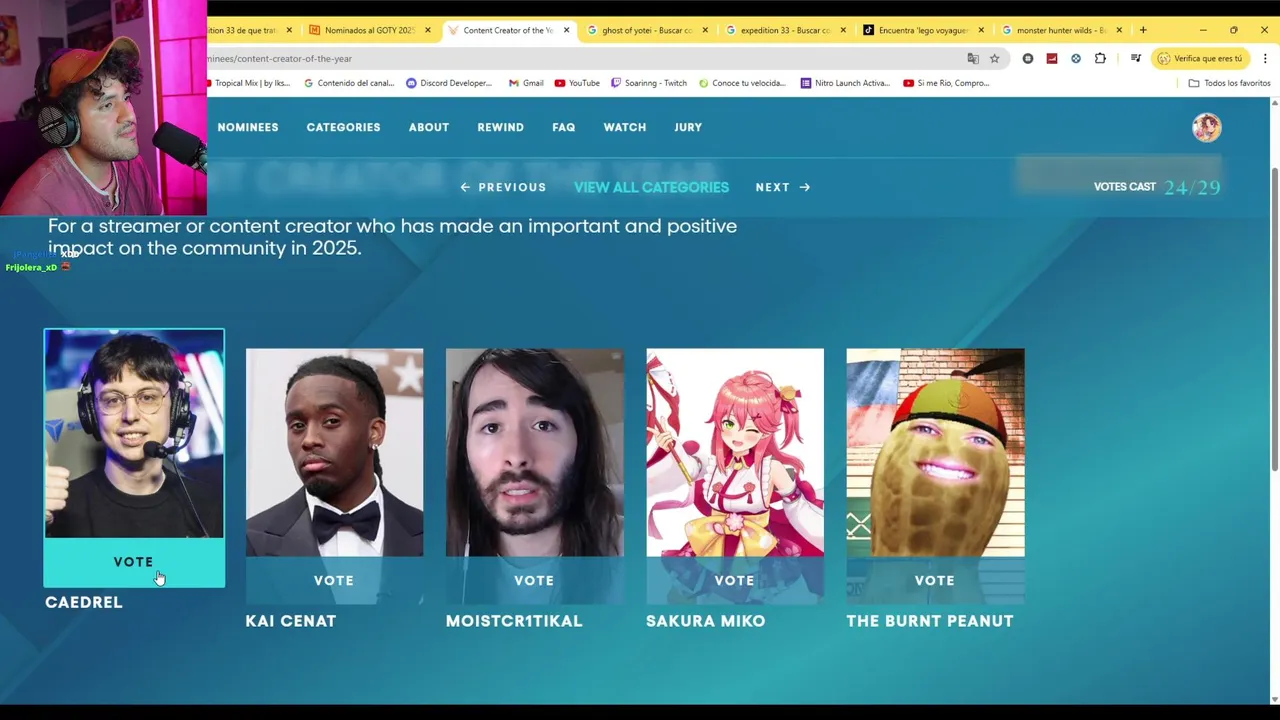Open Chrome three-dot menu

click(1265, 58)
